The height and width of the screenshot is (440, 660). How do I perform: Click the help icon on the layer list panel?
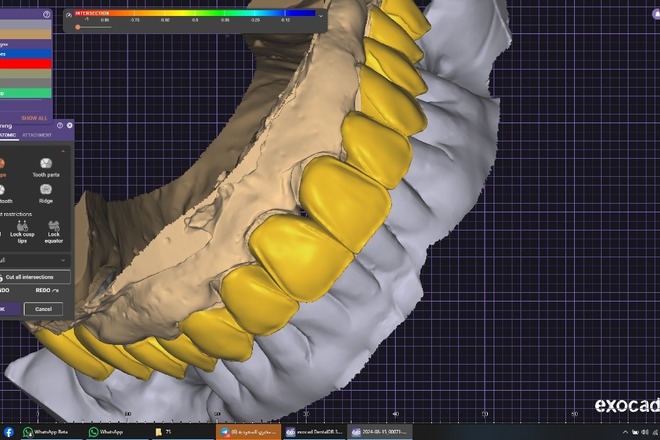click(48, 15)
